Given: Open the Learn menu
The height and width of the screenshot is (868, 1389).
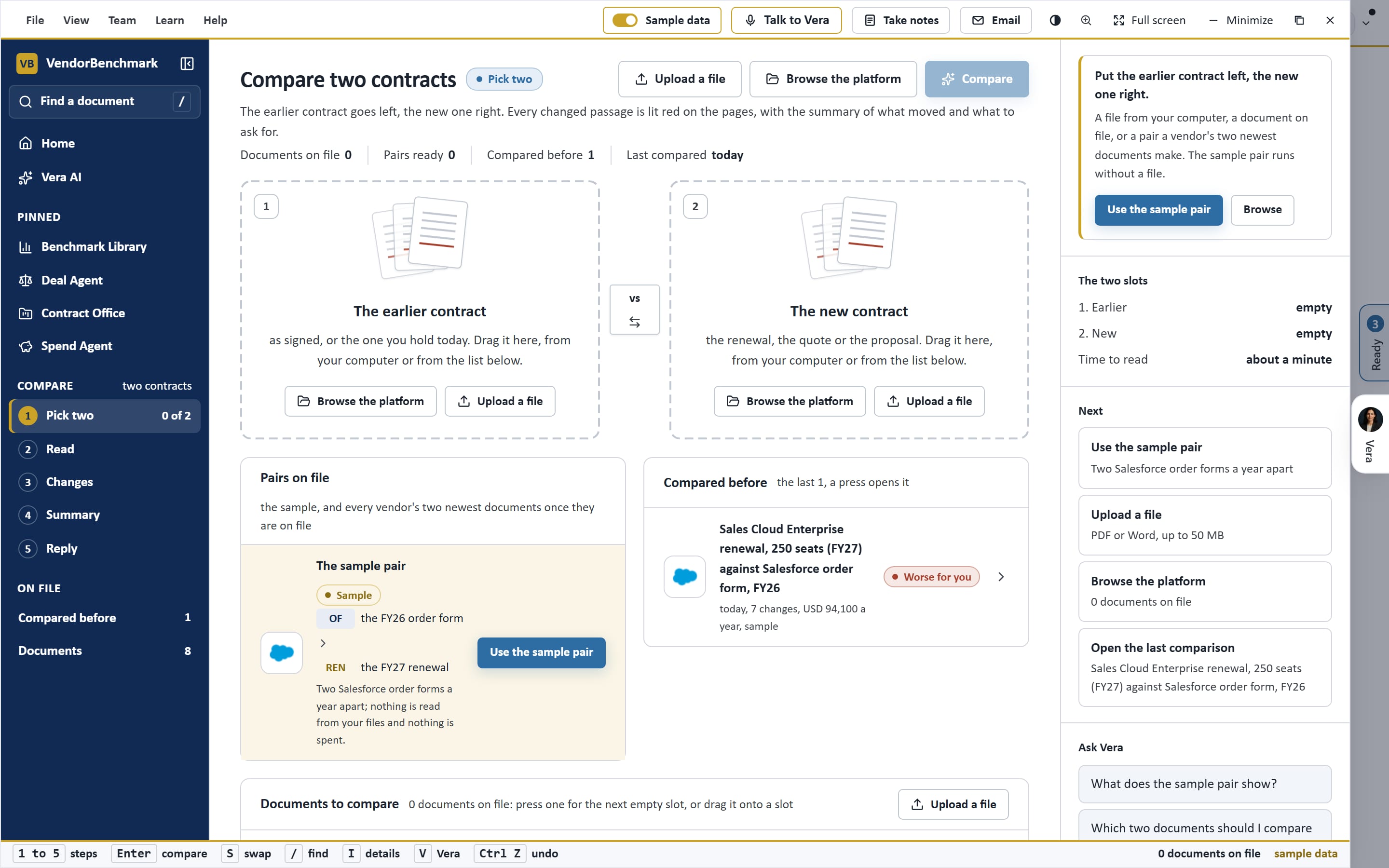Looking at the screenshot, I should [169, 20].
